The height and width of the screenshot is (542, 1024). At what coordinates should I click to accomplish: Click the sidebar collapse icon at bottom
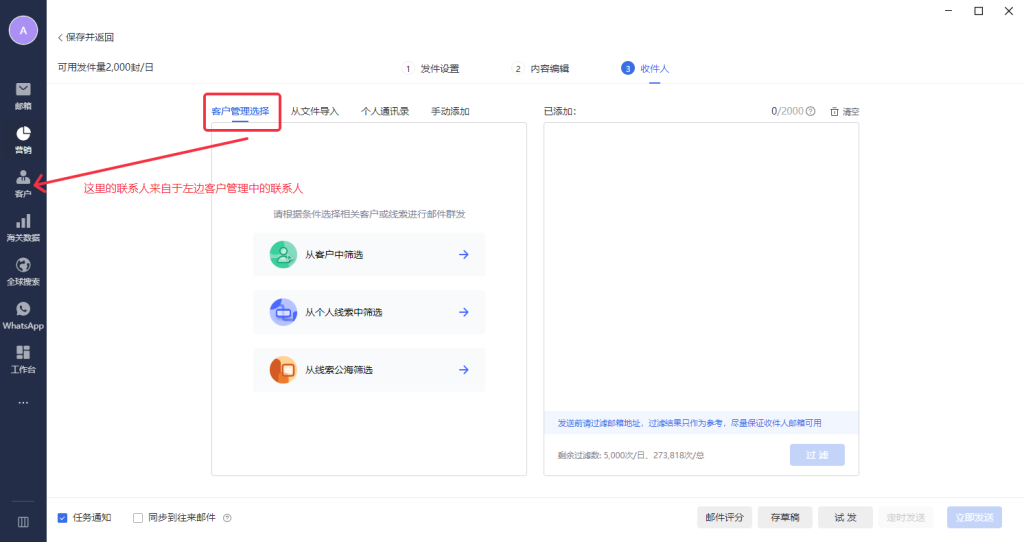[x=23, y=521]
